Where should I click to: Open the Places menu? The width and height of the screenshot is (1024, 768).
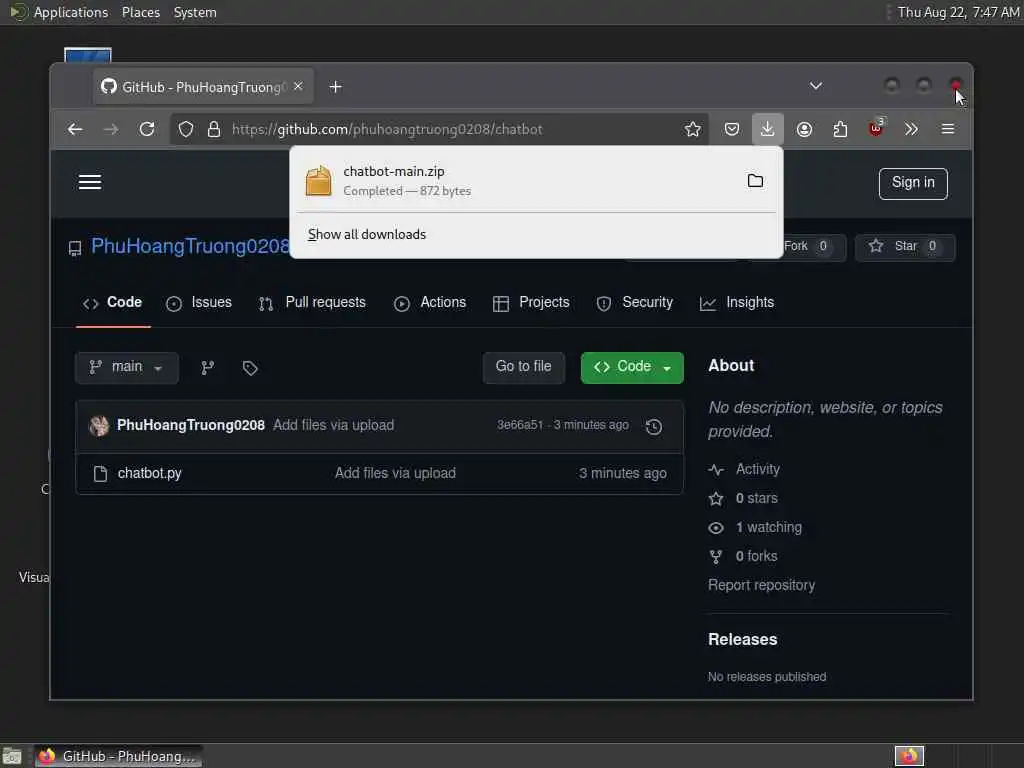141,12
